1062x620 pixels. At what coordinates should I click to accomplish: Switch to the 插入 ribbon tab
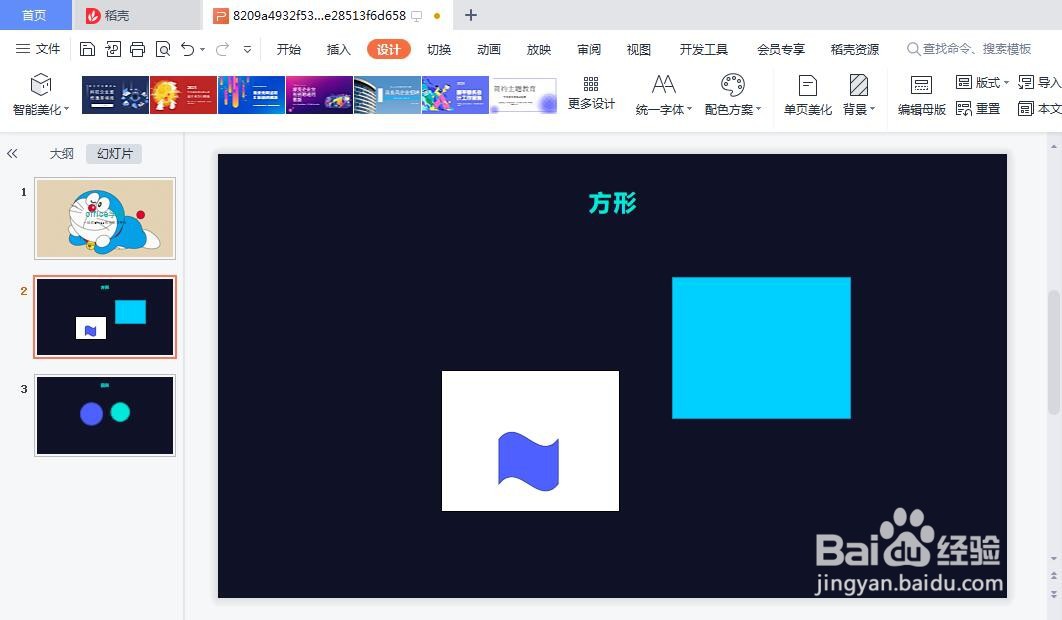coord(338,48)
